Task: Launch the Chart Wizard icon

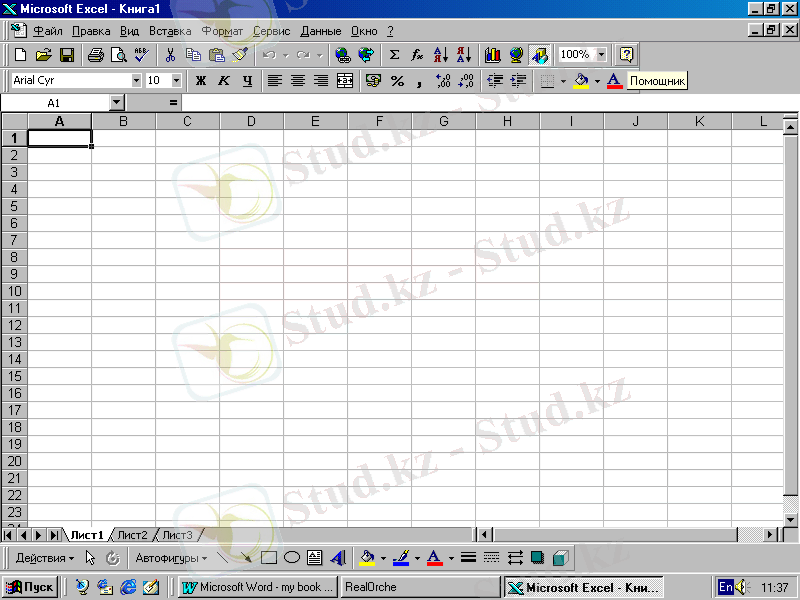Action: click(492, 55)
